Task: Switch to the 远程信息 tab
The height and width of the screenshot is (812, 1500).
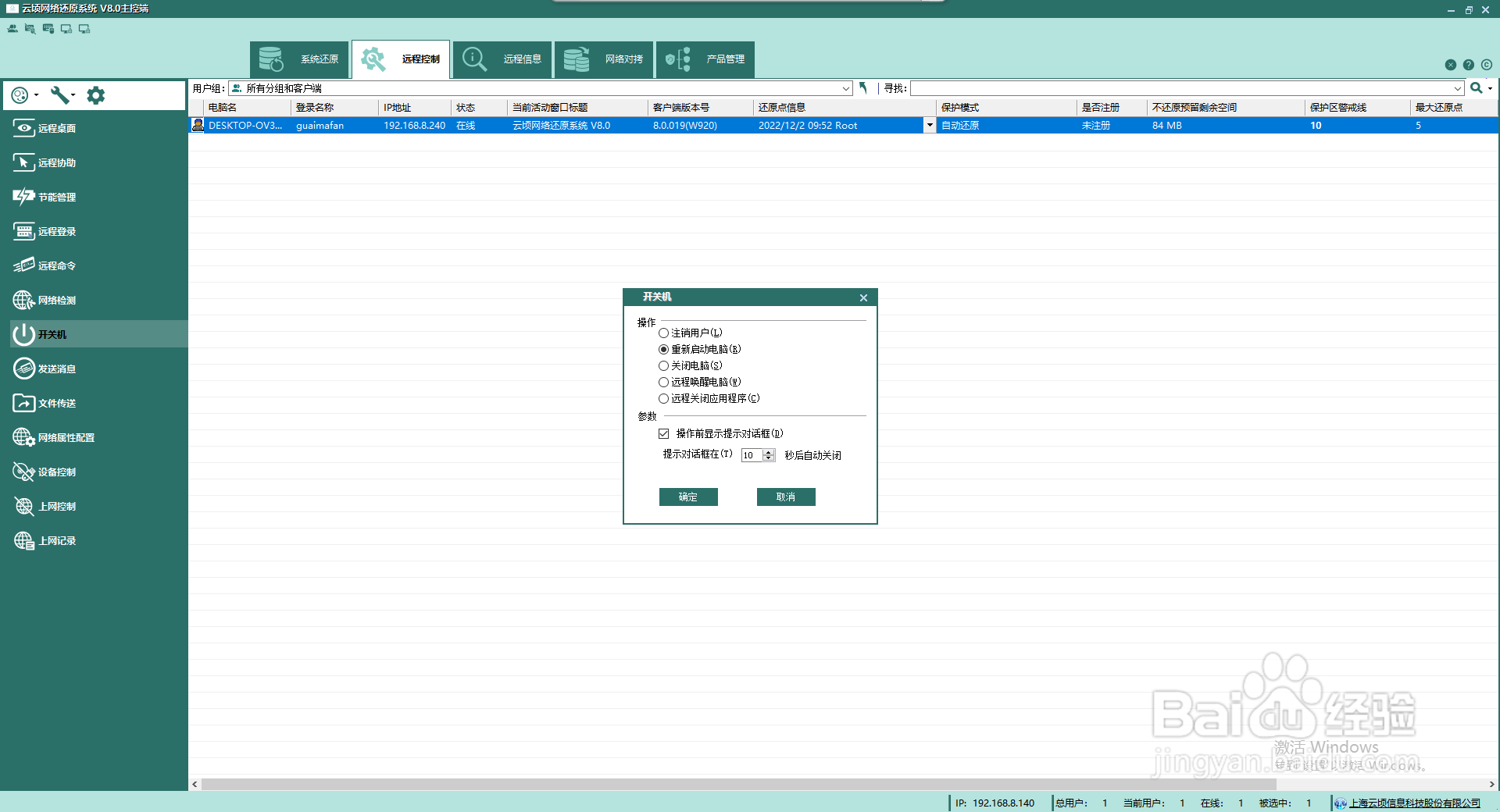Action: click(x=502, y=59)
